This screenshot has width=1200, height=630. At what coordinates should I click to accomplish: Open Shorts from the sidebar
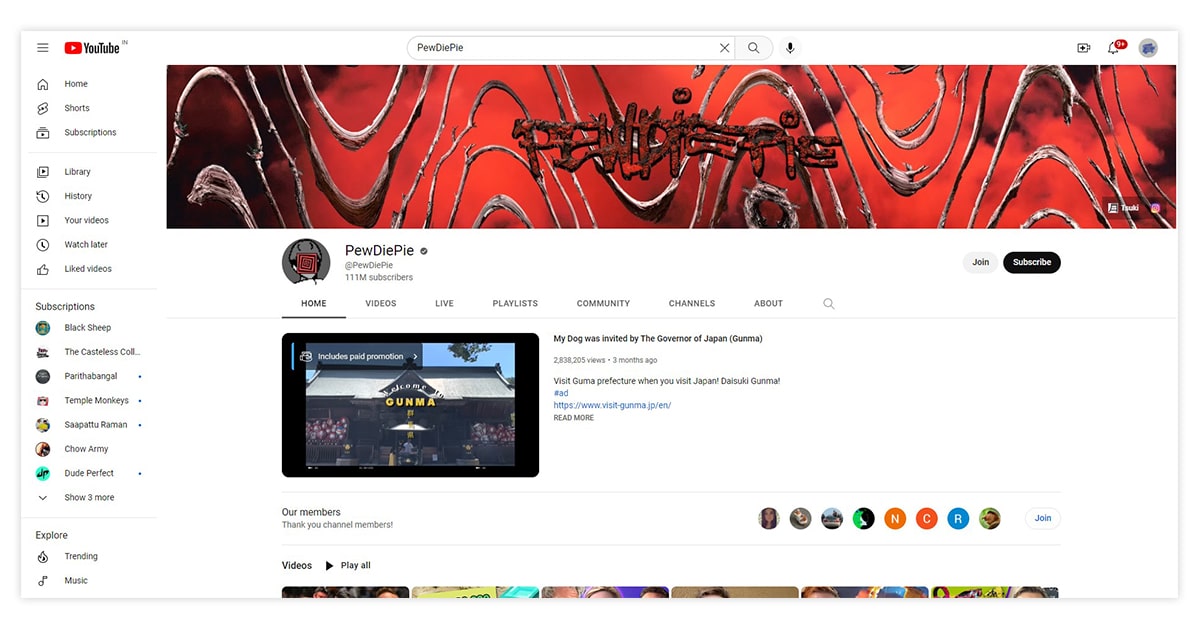[77, 108]
